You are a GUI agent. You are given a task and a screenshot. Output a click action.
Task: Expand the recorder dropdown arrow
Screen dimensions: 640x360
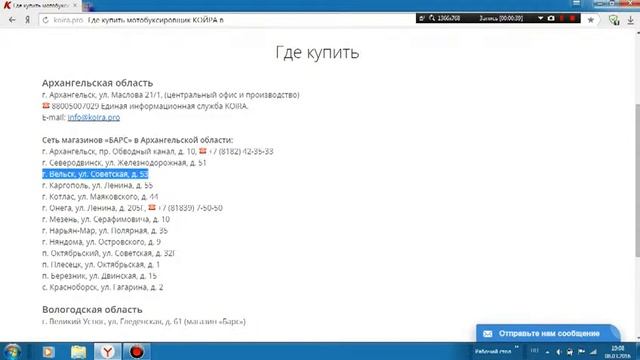540,18
